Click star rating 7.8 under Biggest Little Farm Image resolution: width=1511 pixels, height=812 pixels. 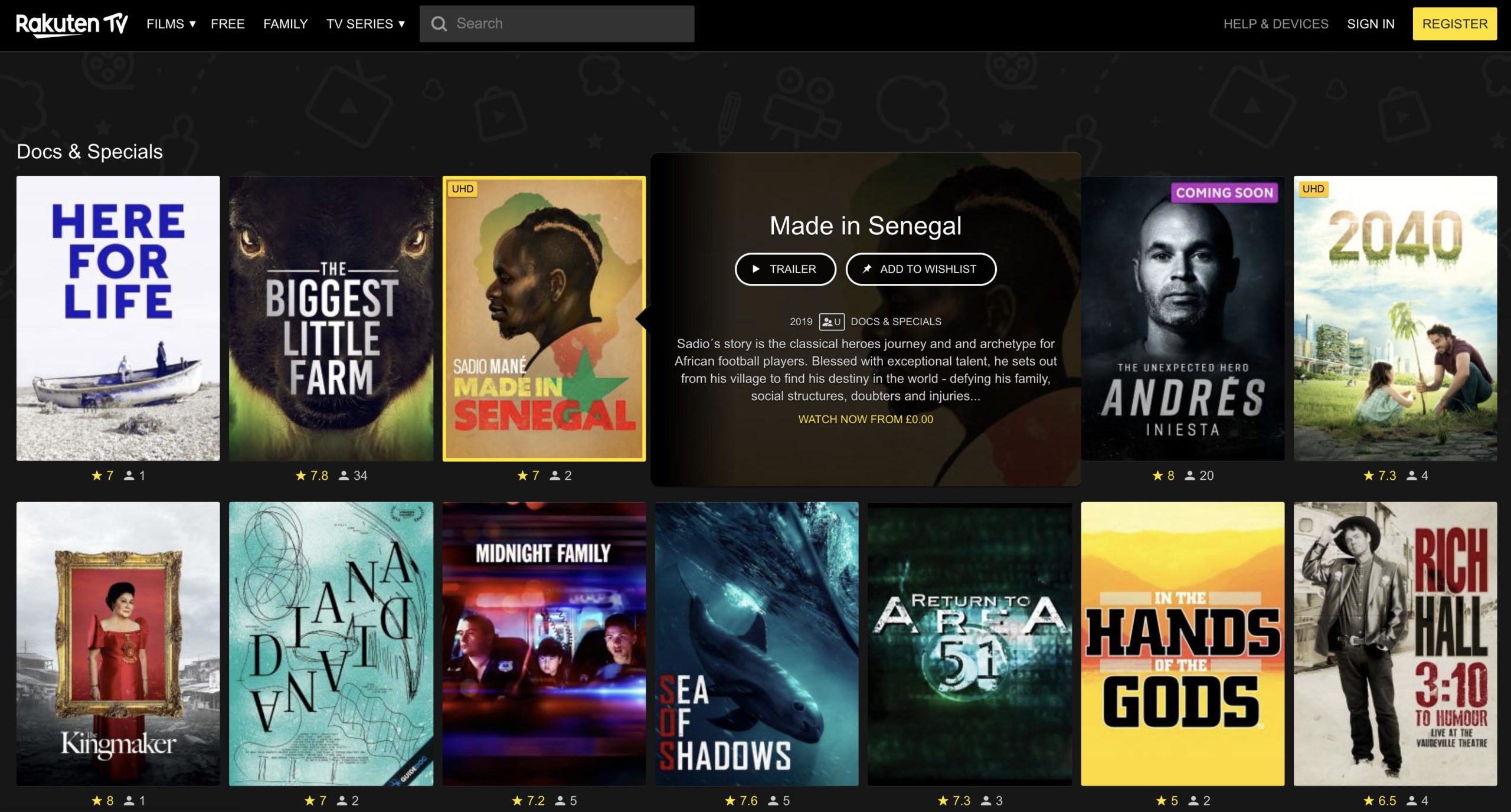(312, 476)
